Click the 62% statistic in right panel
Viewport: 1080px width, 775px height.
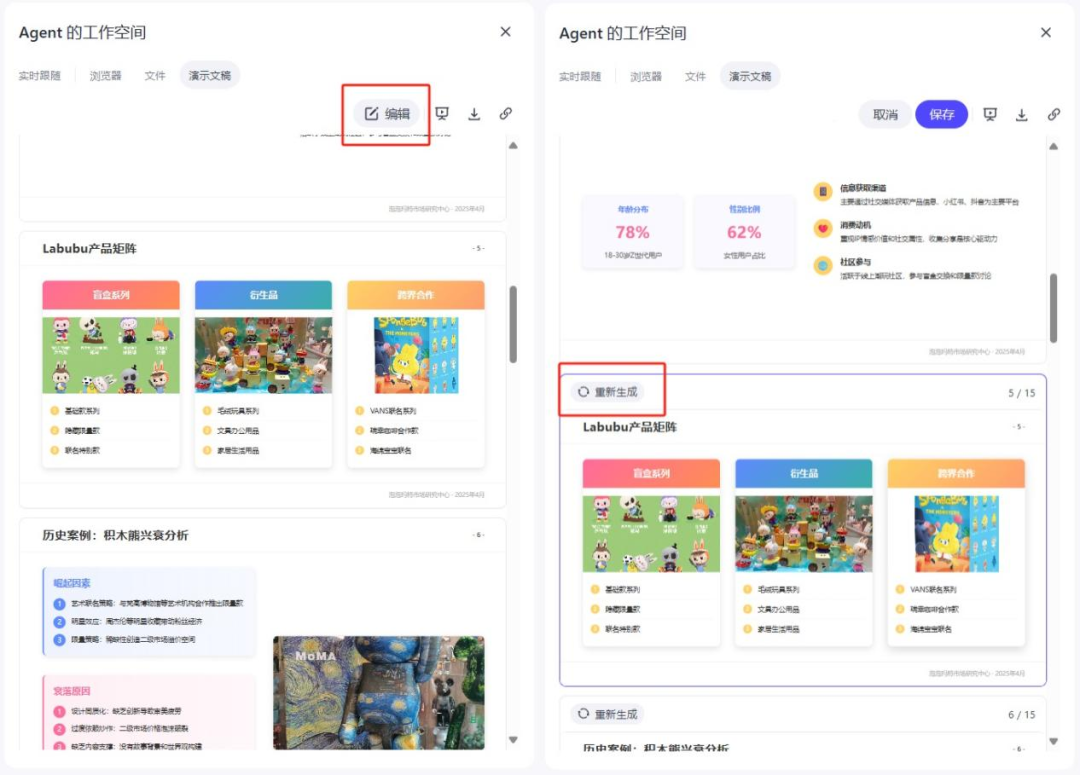pos(744,232)
